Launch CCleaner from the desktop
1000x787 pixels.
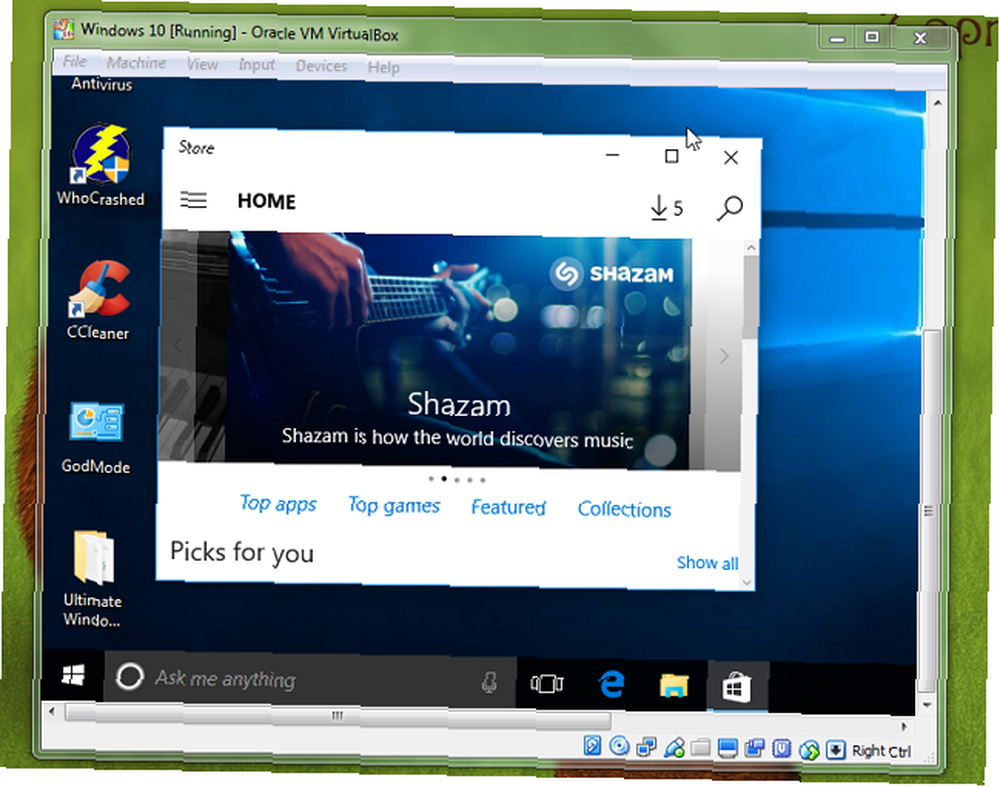(98, 300)
